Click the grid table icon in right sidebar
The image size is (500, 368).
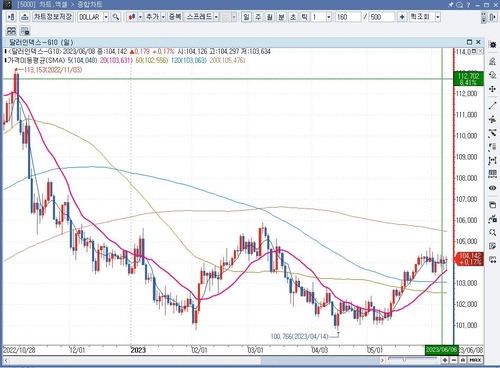click(x=492, y=174)
